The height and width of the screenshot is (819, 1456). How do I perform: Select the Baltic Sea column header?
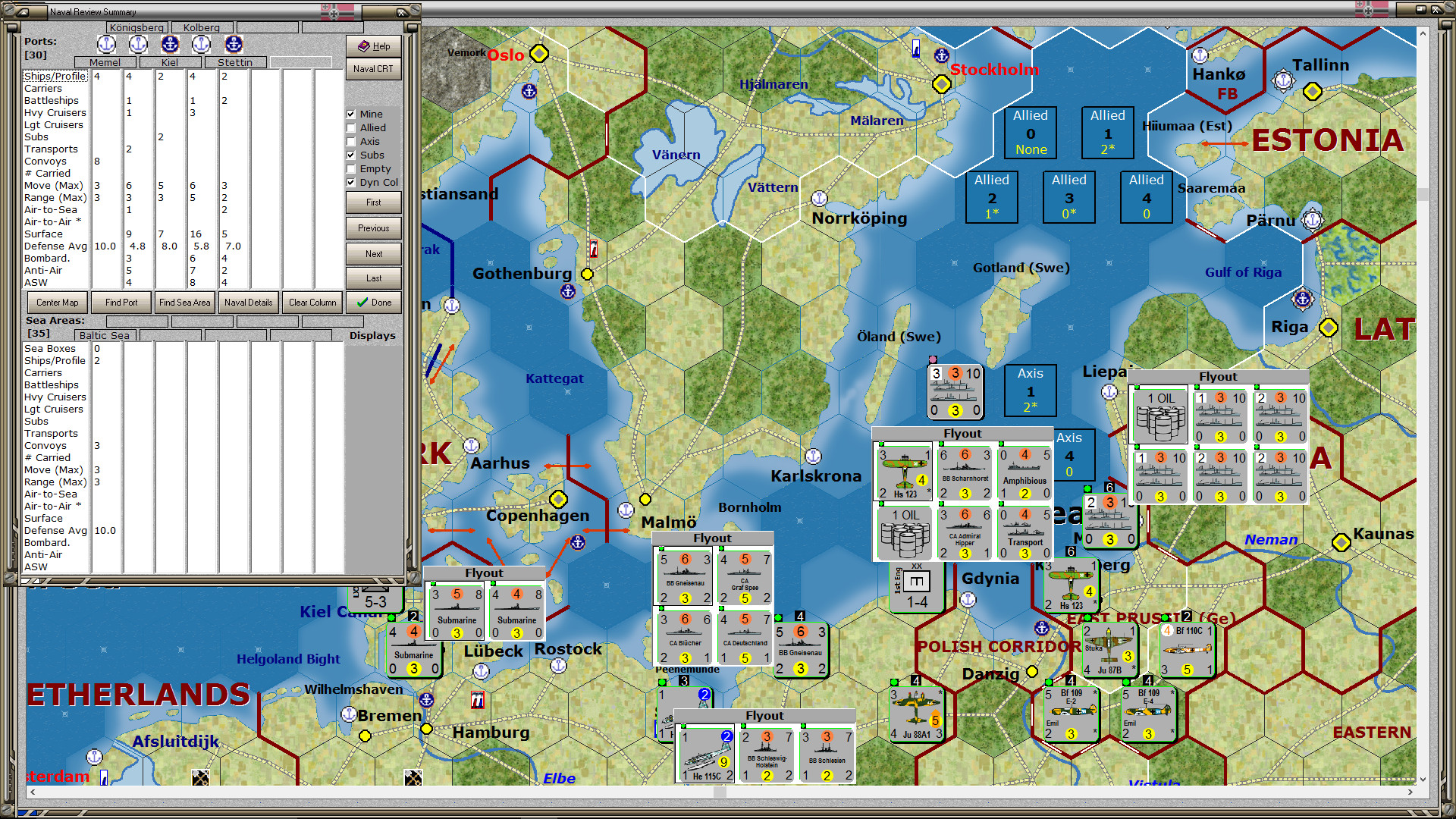click(105, 335)
